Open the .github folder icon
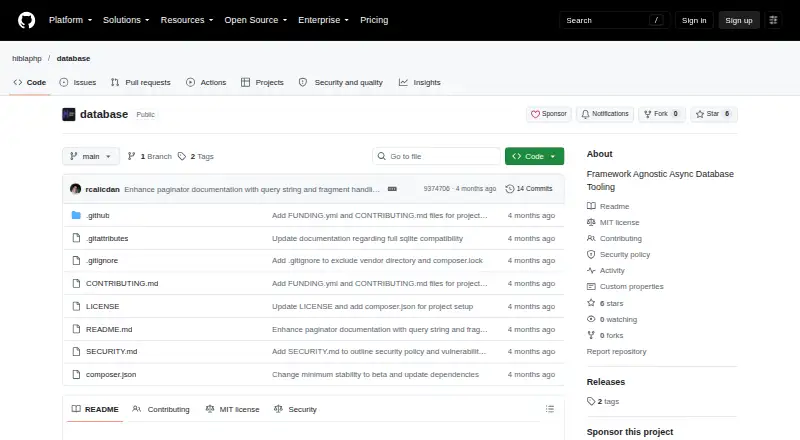 76,215
